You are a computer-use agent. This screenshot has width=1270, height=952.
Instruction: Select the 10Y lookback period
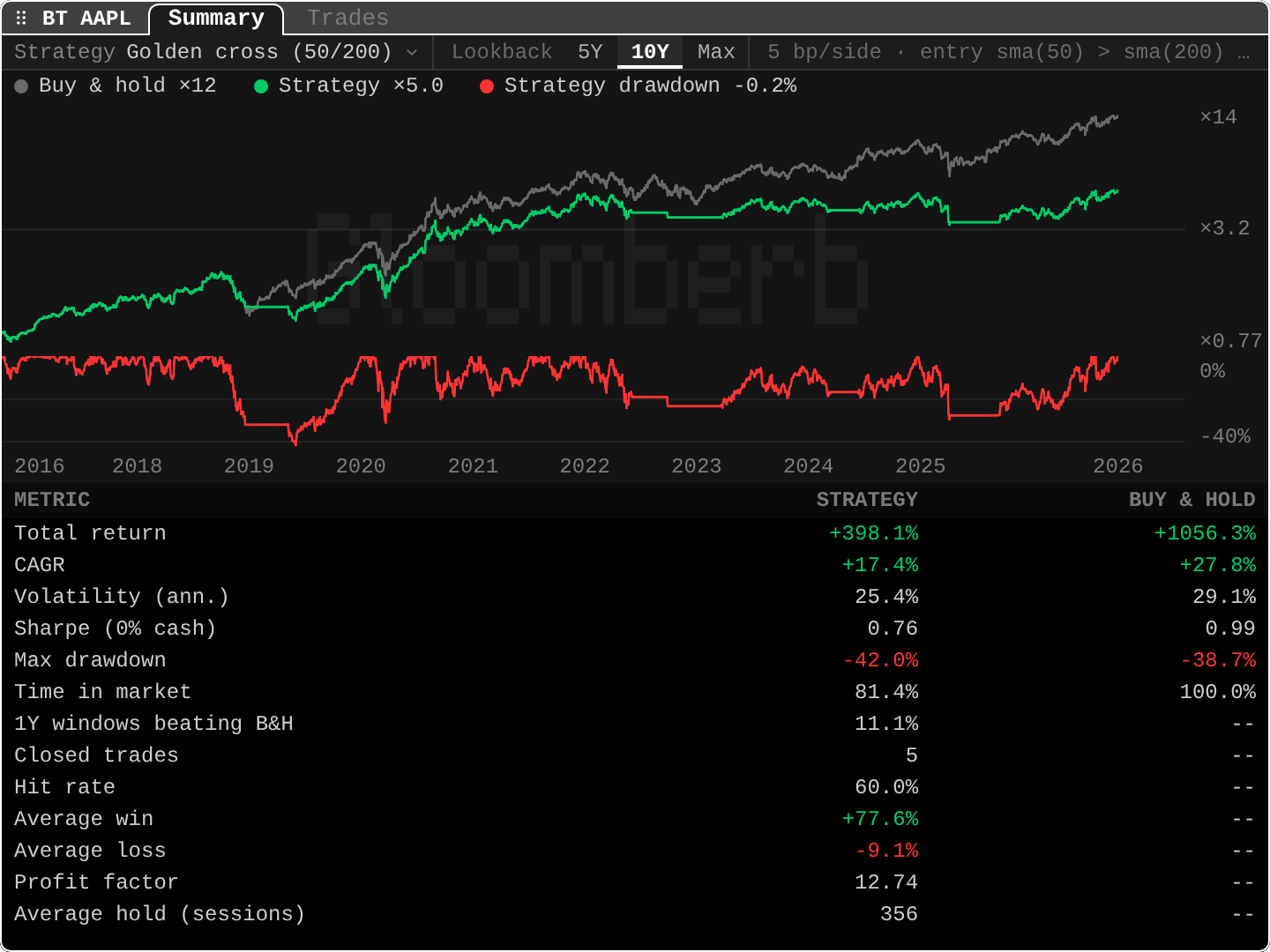[x=650, y=52]
